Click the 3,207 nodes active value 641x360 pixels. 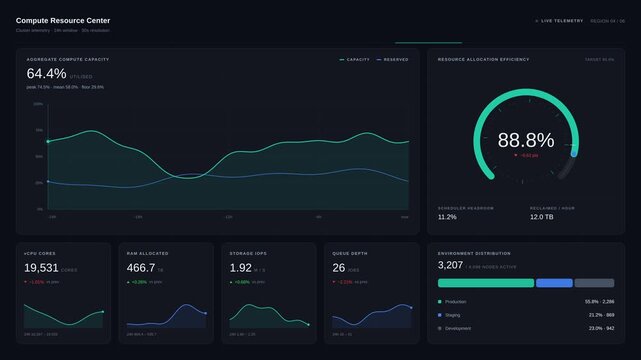click(450, 265)
